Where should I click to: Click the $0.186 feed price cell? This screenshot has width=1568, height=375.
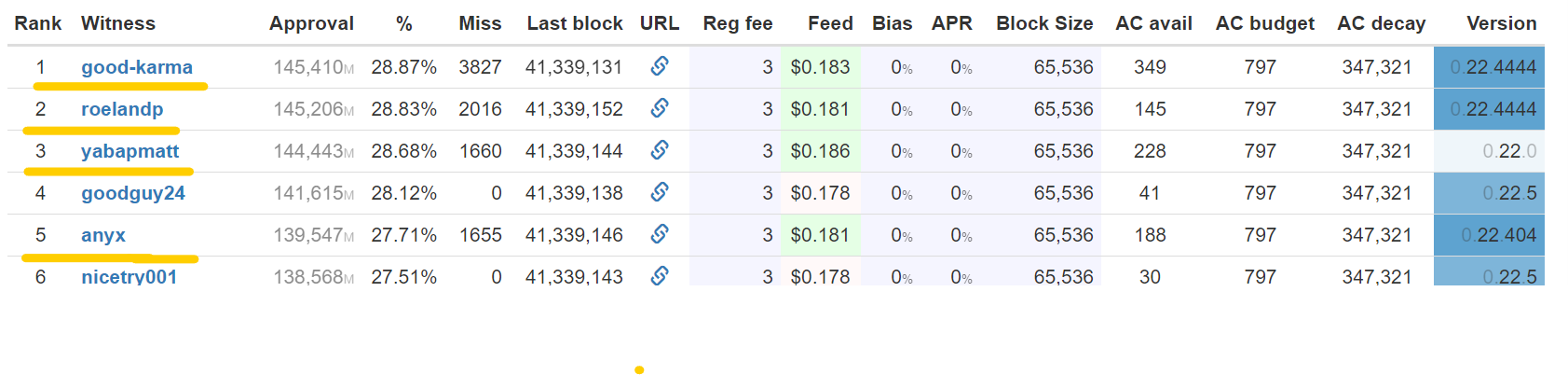click(x=820, y=151)
